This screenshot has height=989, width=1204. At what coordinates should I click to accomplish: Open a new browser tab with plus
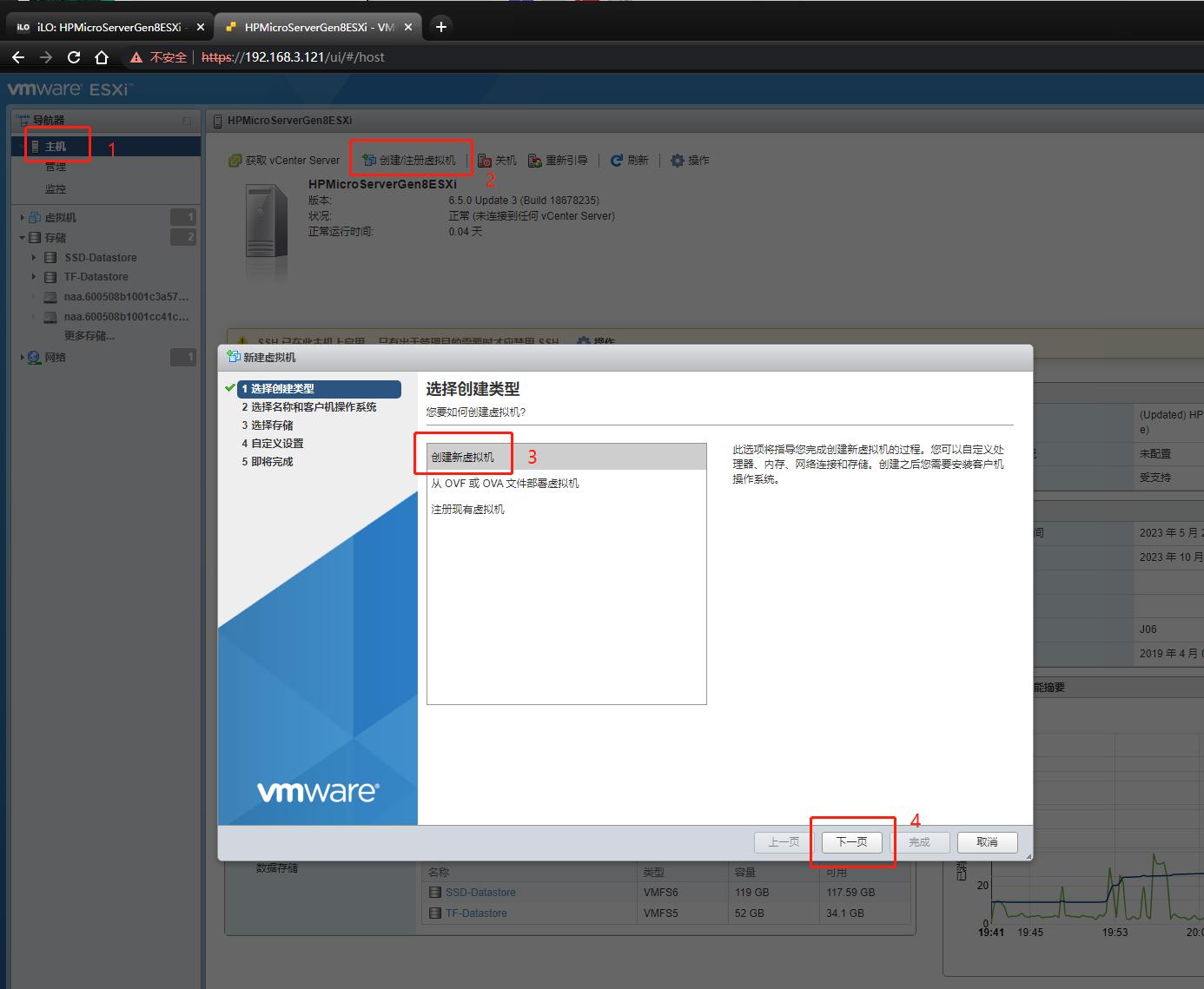pyautogui.click(x=441, y=27)
